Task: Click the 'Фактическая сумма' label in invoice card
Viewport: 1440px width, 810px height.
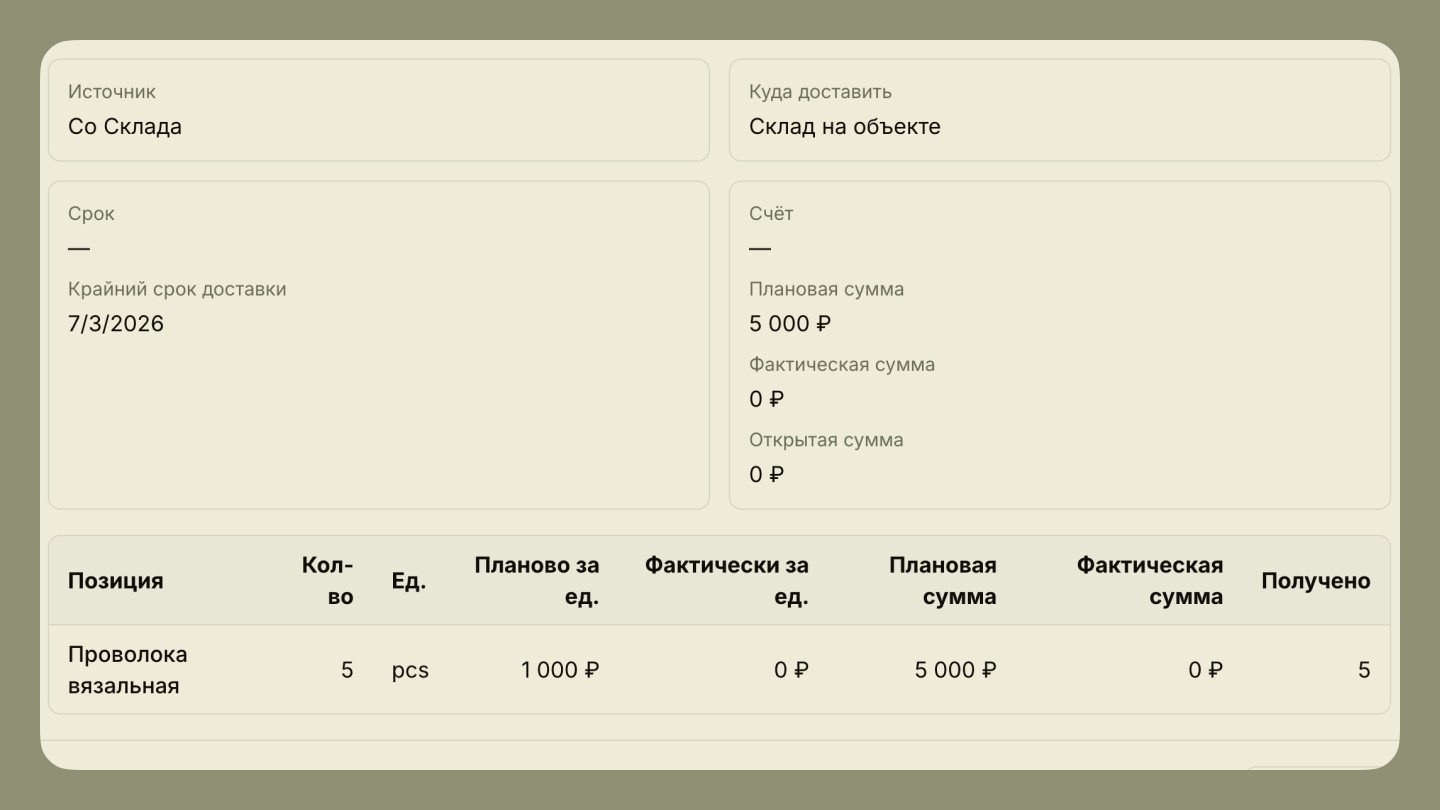Action: (842, 364)
